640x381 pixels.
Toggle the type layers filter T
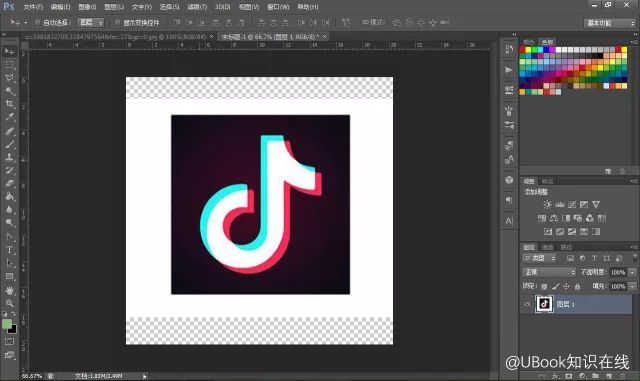click(594, 258)
